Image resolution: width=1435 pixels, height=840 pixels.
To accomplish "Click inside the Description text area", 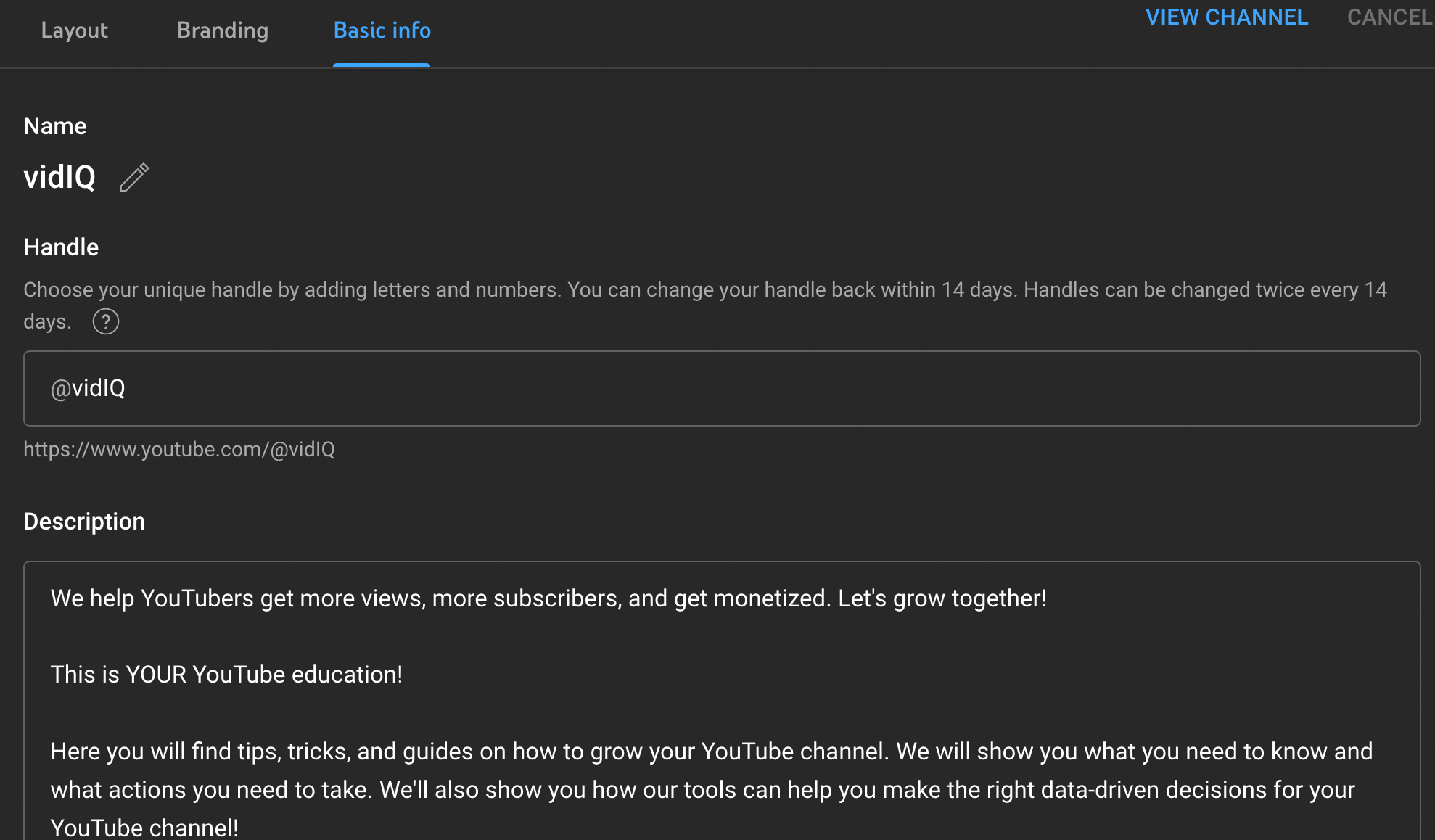I will pyautogui.click(x=722, y=701).
